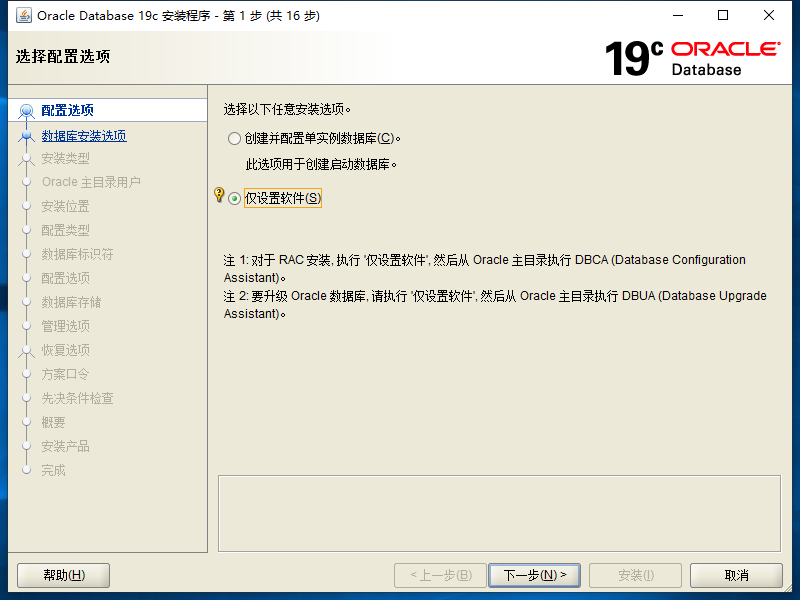
Task: Click the 配置选项 step marker icon
Action: [x=26, y=111]
